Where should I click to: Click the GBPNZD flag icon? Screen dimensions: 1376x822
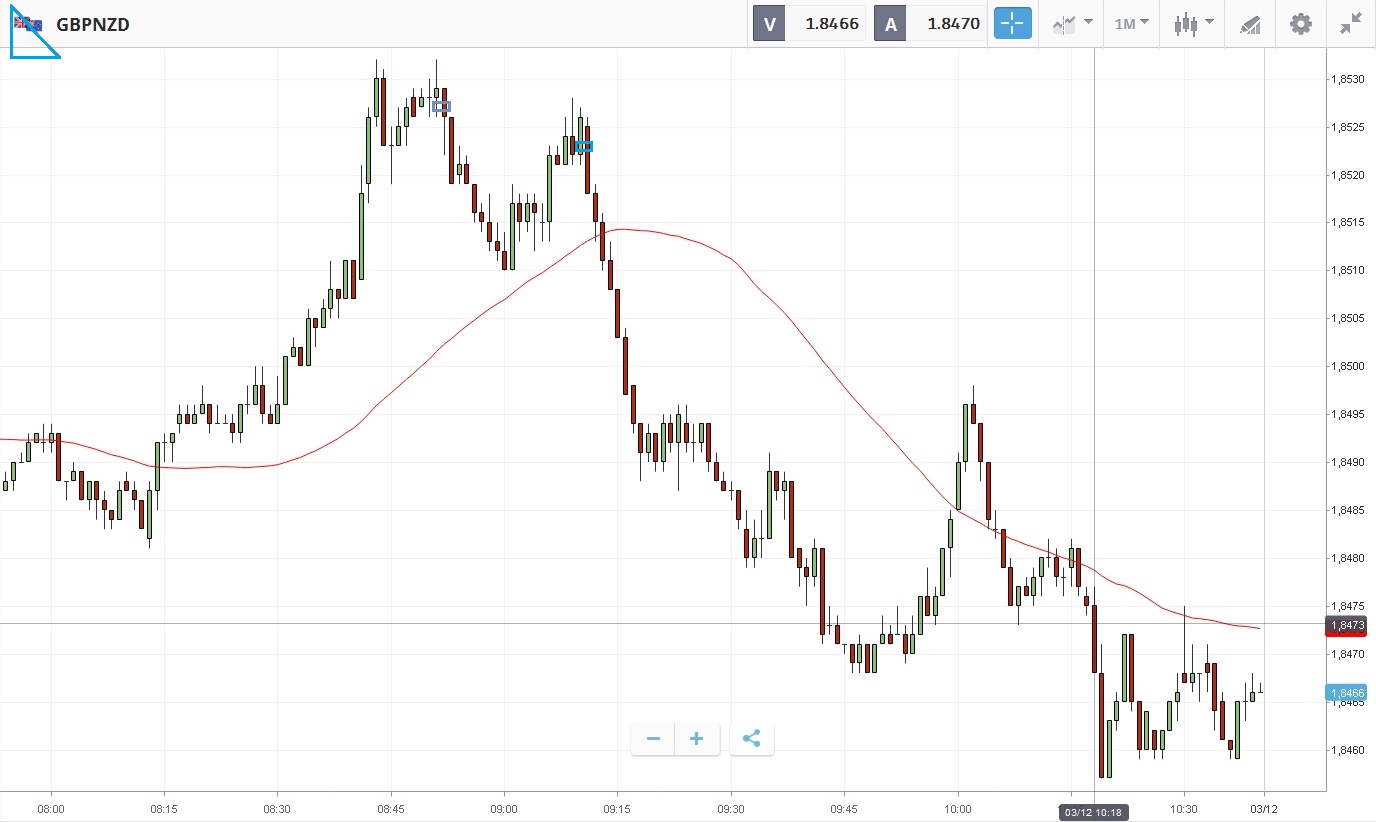coord(28,24)
